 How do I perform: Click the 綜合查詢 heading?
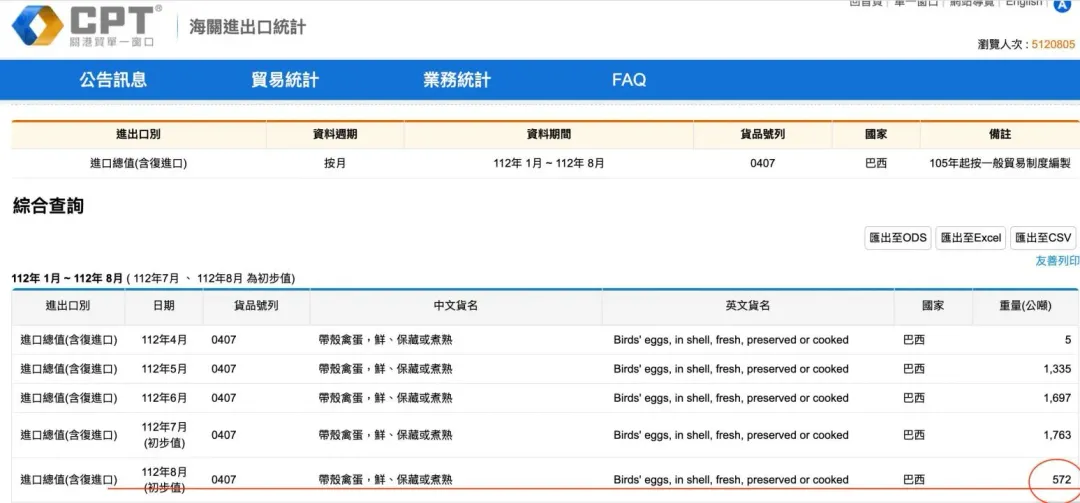pyautogui.click(x=48, y=205)
